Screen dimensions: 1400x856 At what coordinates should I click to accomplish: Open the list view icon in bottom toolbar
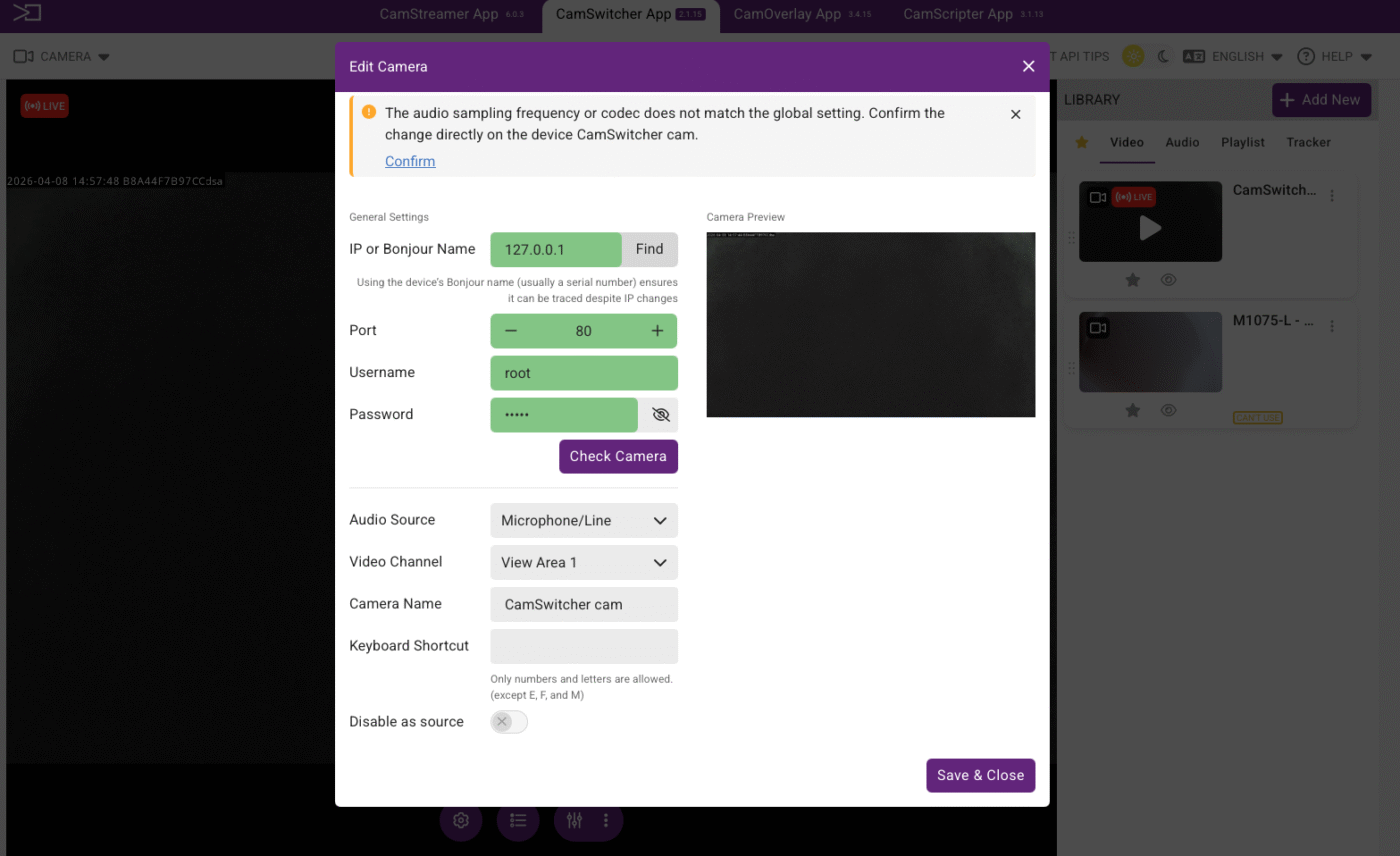[518, 821]
